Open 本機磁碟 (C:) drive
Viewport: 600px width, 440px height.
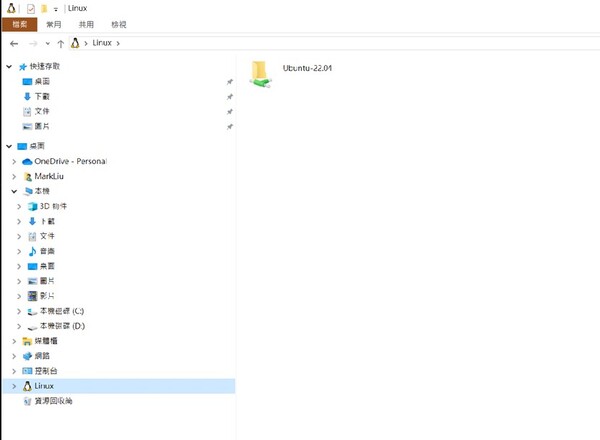click(32, 311)
